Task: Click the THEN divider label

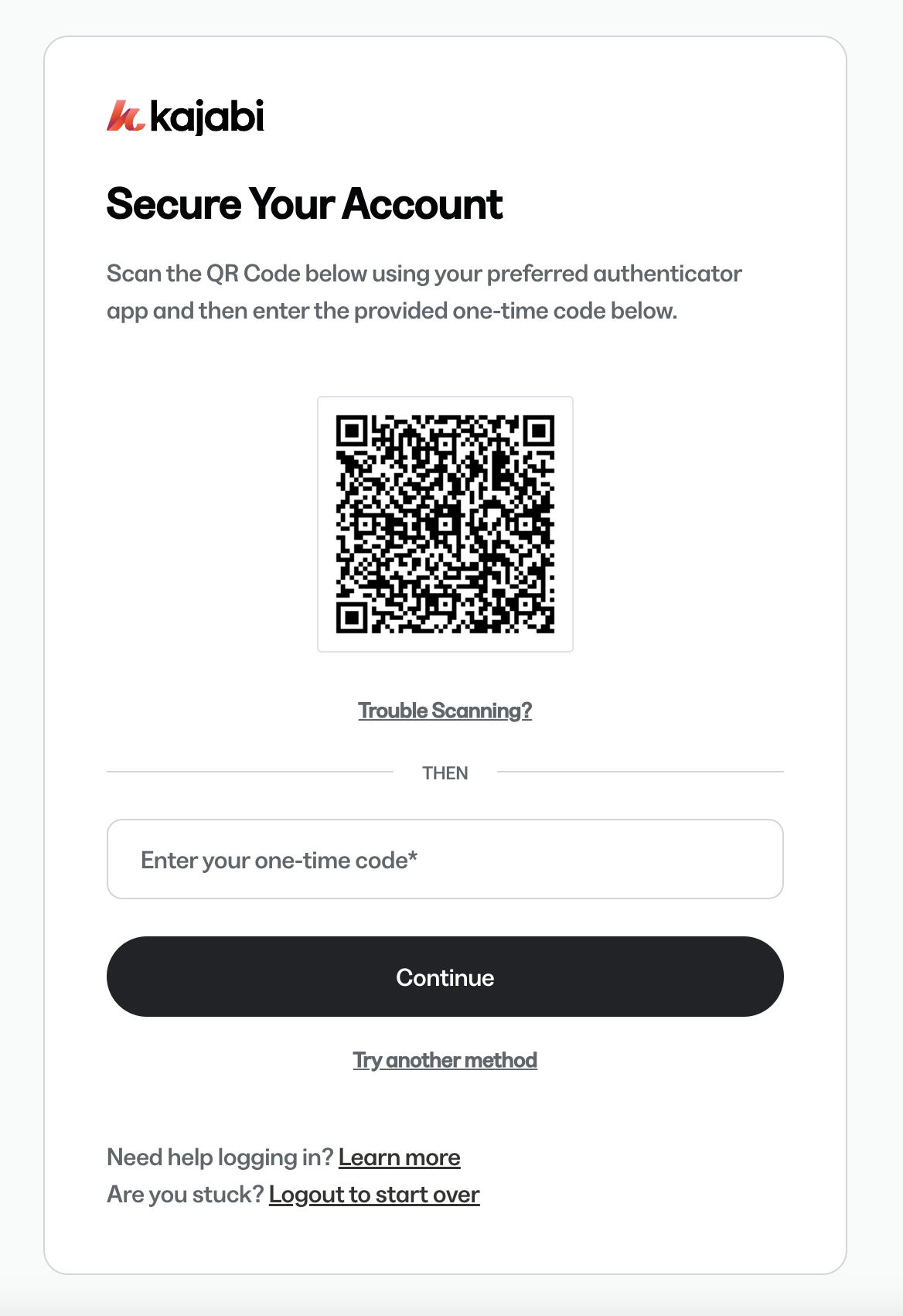Action: tap(445, 773)
